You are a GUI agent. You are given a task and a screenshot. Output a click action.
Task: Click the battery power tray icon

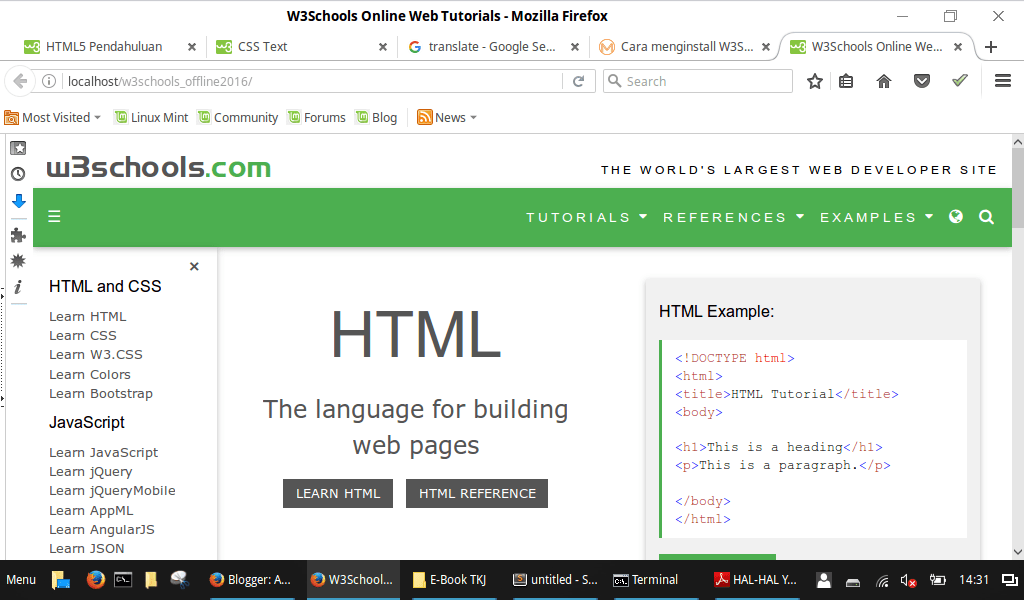coord(938,580)
